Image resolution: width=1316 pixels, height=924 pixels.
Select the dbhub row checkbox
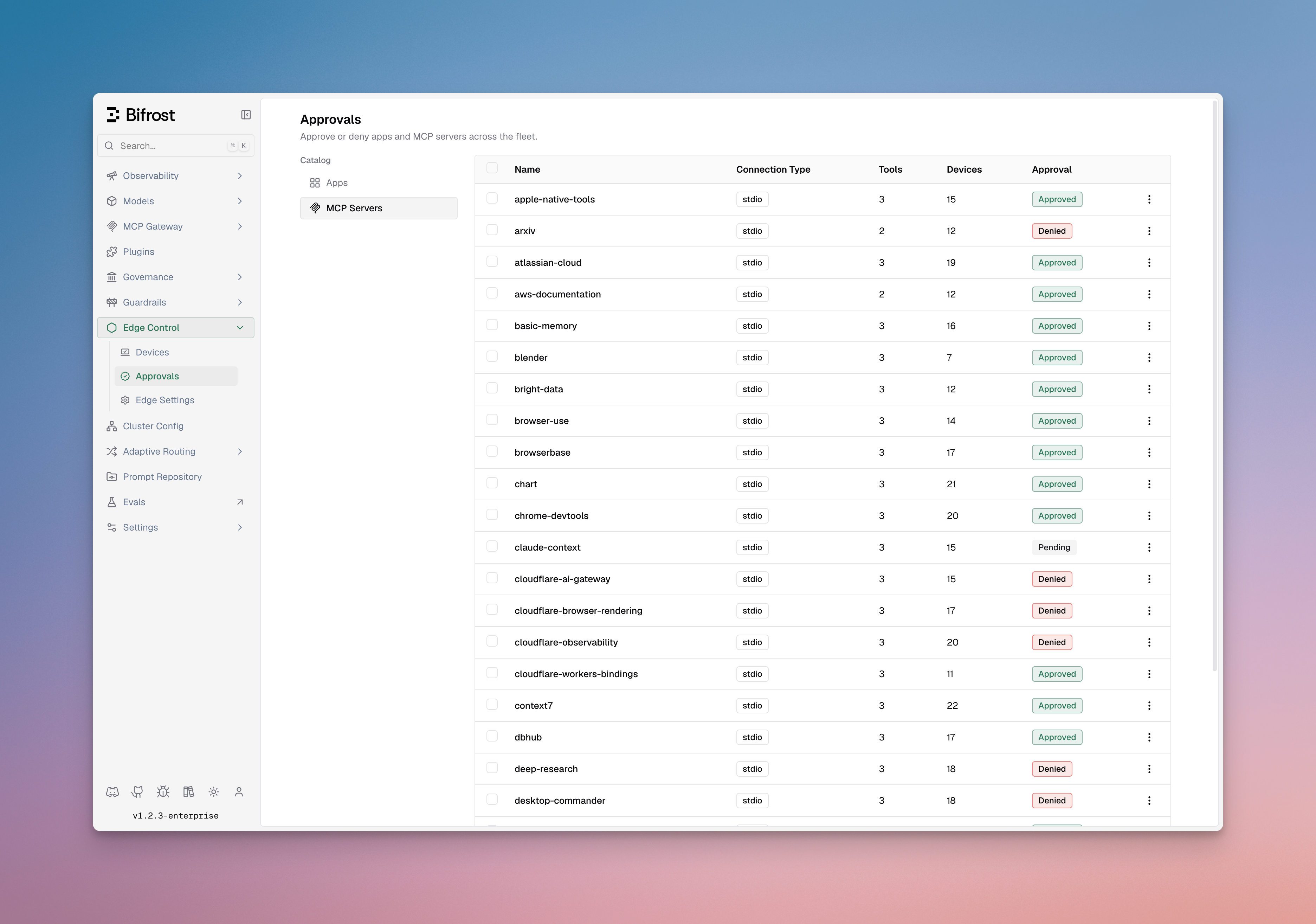click(492, 736)
